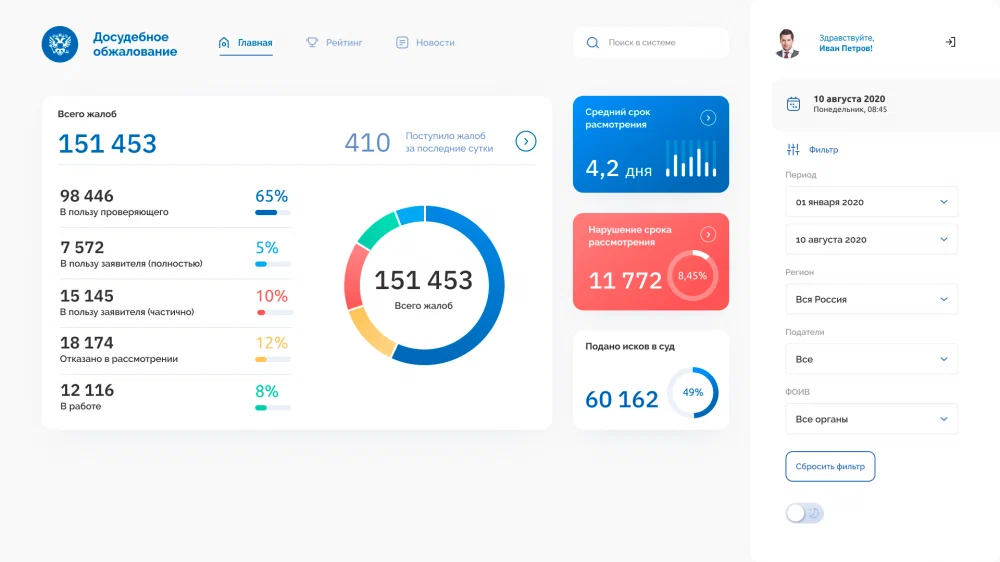Open the Податели dropdown set to Все
The height and width of the screenshot is (562, 1000).
tap(871, 359)
